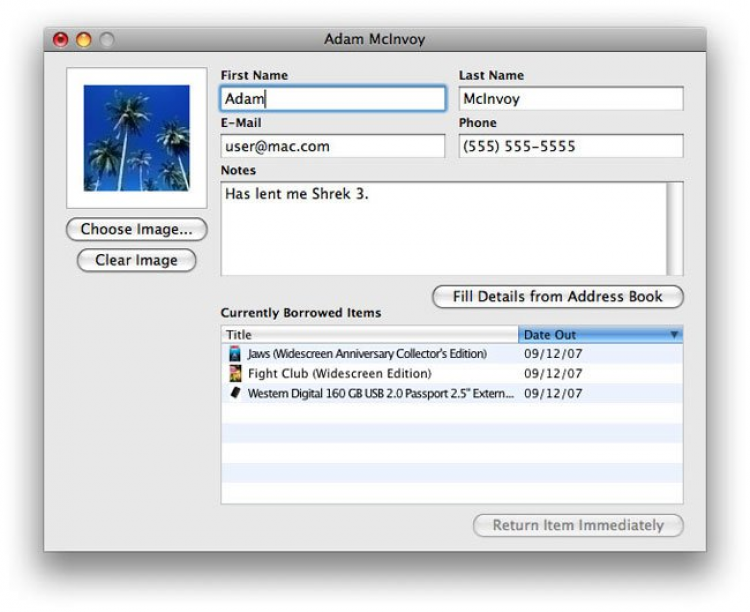Sort by the Title column header

[370, 334]
